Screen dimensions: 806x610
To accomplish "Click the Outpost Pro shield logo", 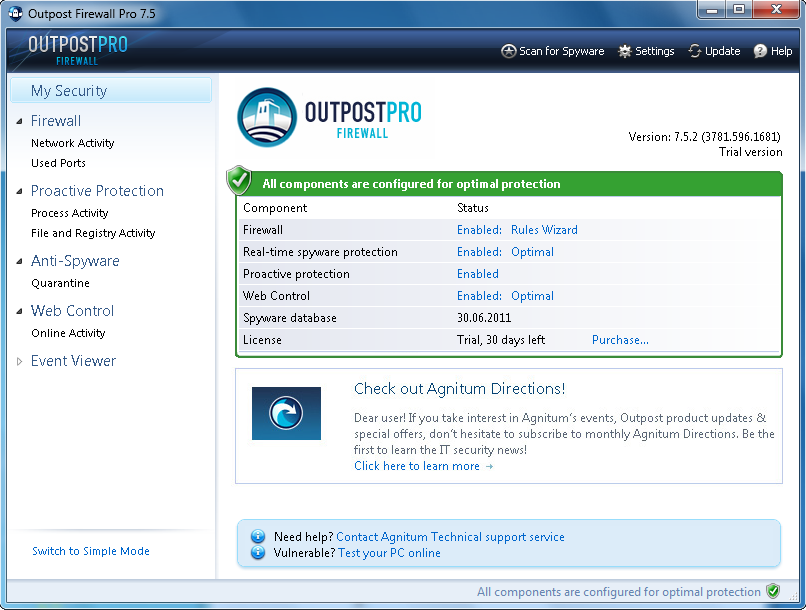I will [x=266, y=116].
